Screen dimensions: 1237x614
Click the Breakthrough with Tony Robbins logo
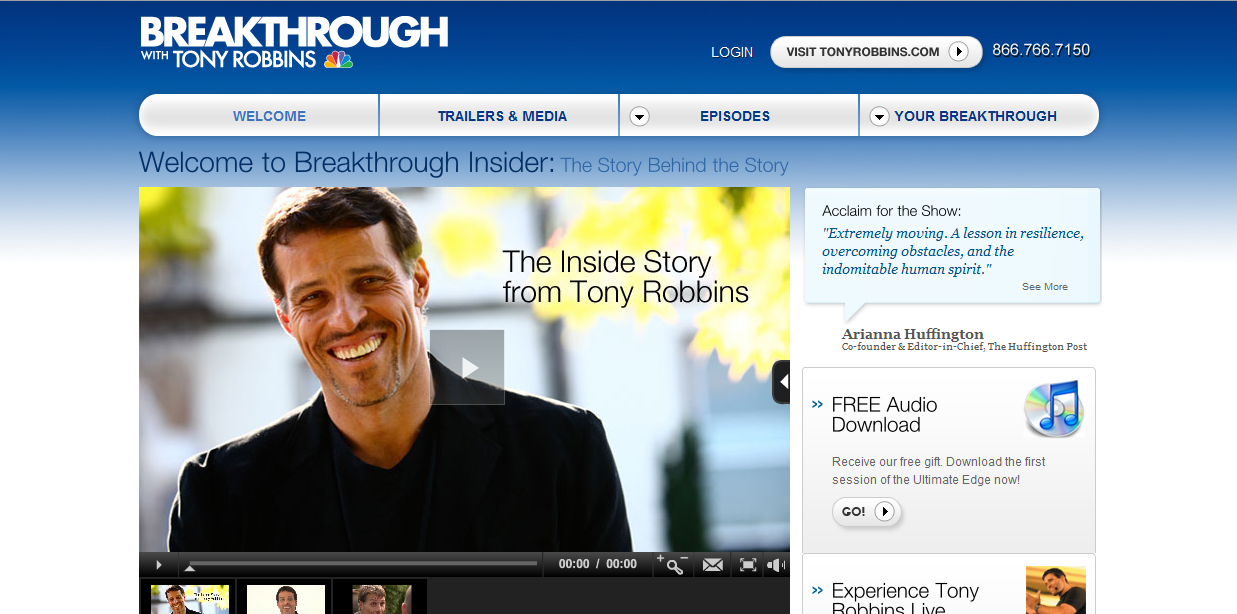(294, 42)
